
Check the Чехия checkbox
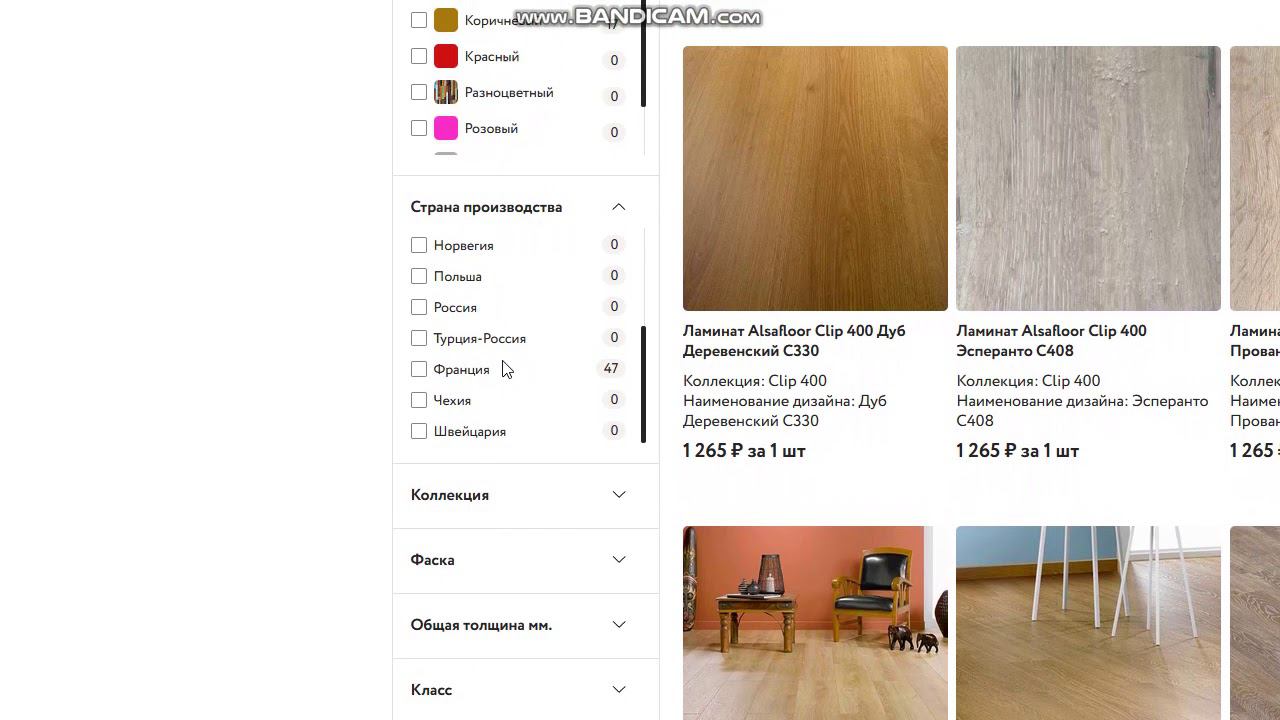(x=419, y=400)
